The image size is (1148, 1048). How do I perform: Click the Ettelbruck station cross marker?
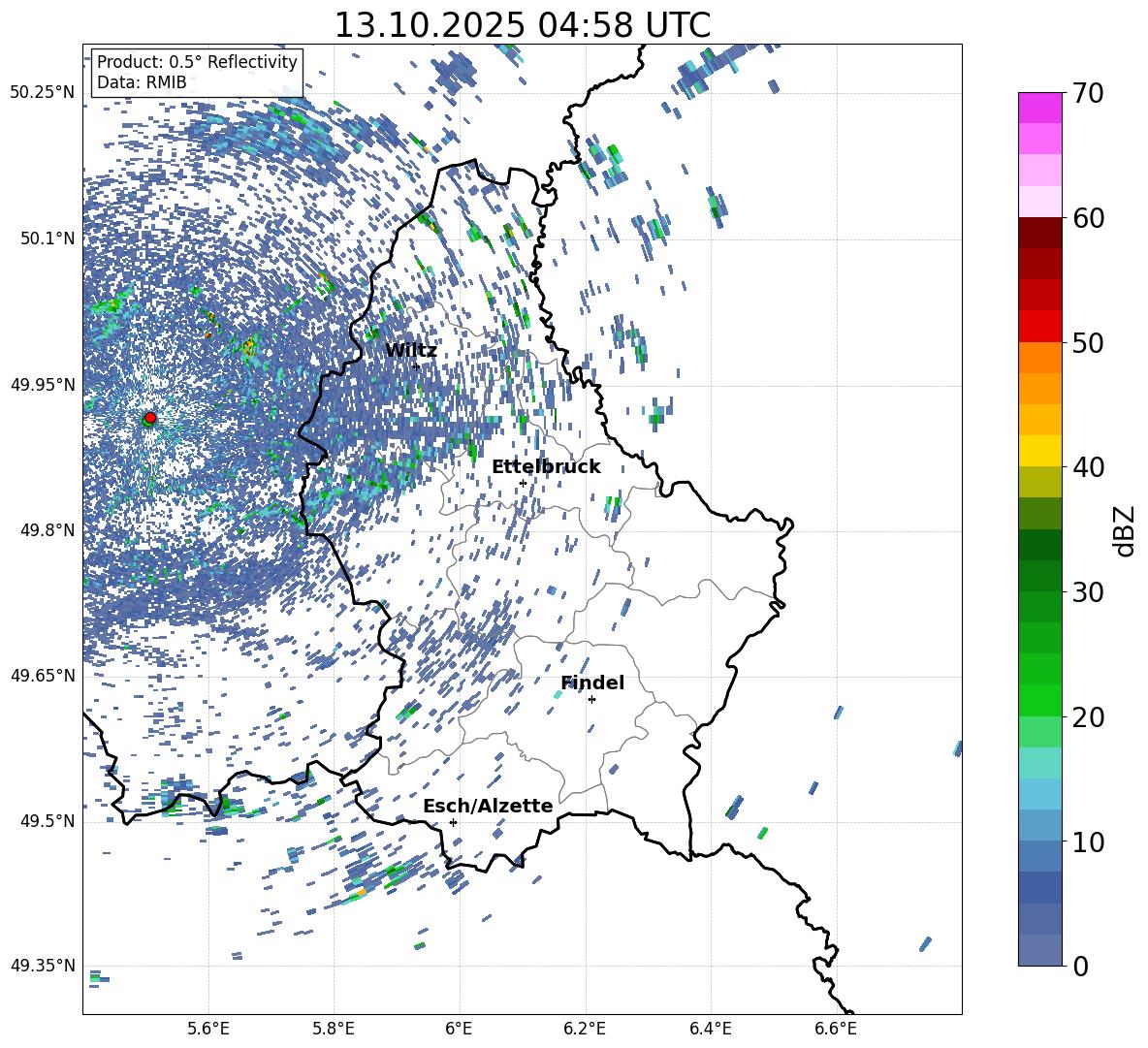click(523, 483)
